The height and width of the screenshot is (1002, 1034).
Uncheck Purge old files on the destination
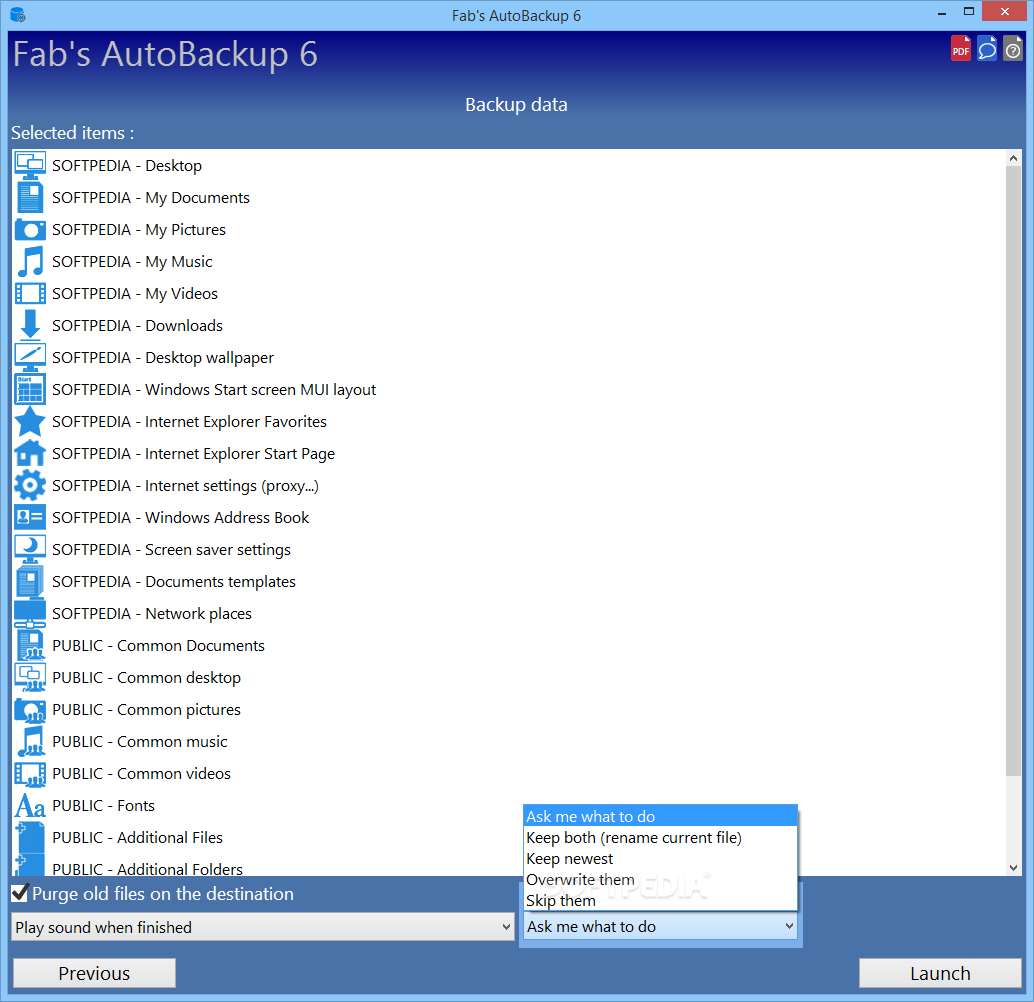tap(20, 893)
